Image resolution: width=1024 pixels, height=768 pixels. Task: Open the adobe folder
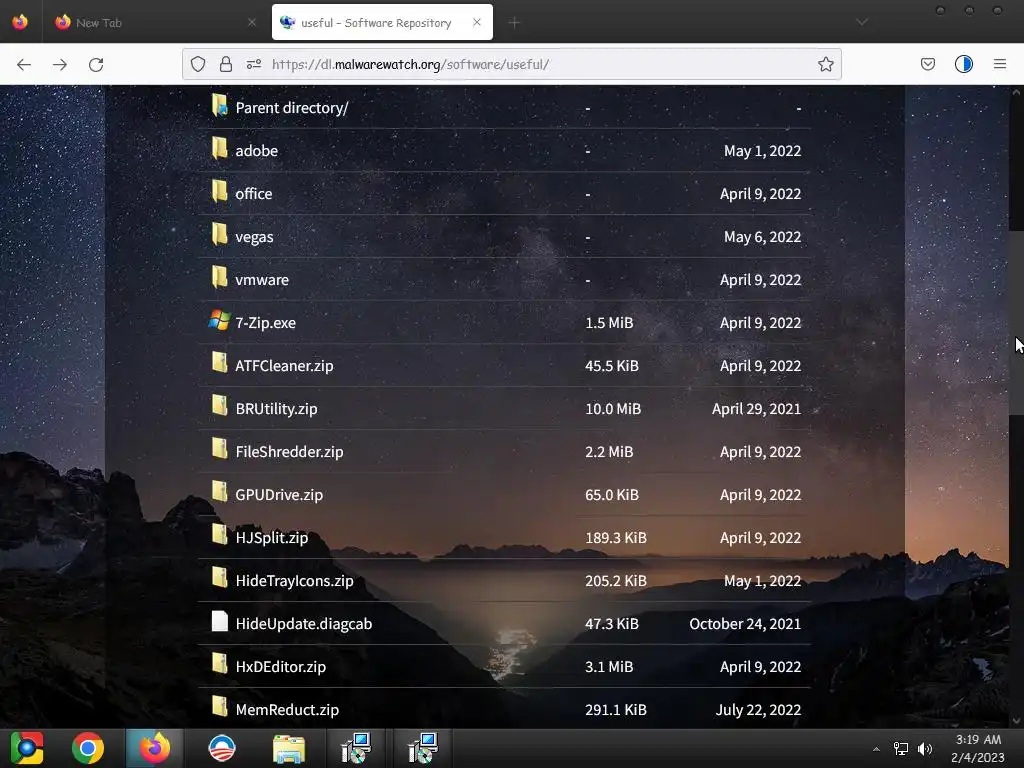click(x=257, y=151)
